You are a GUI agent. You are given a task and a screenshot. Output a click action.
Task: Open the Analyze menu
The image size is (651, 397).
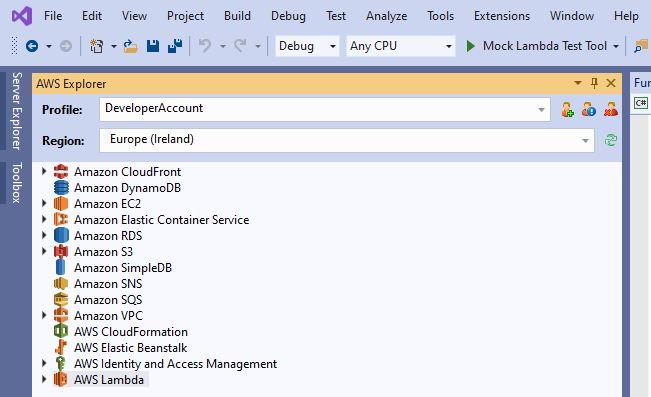(386, 16)
